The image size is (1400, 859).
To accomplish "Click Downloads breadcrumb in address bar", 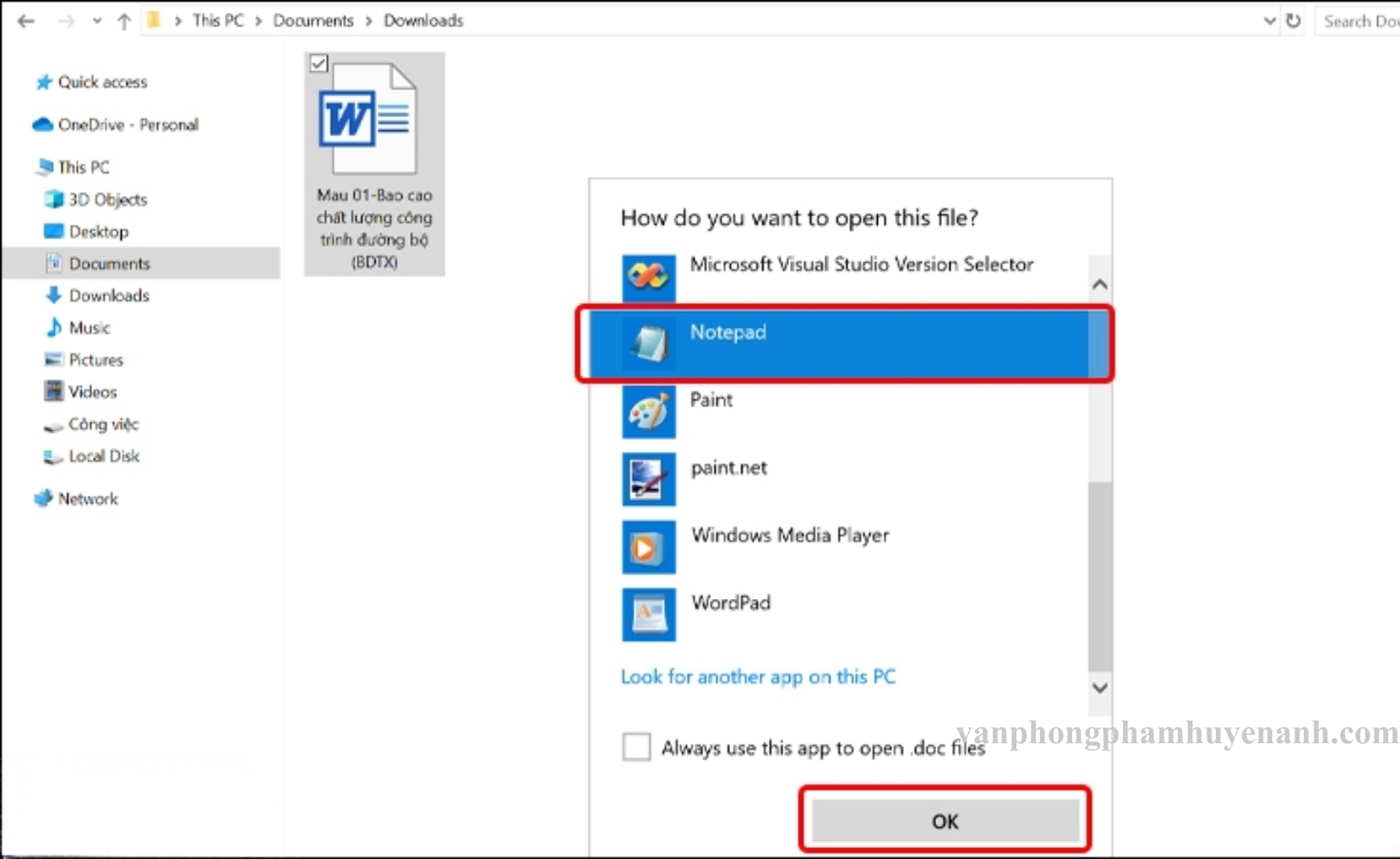I will pos(423,20).
